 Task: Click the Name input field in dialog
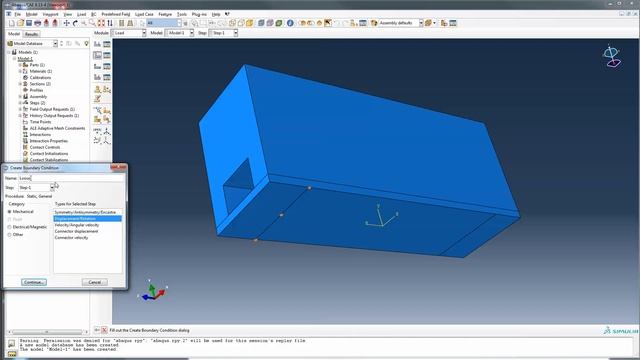point(71,178)
